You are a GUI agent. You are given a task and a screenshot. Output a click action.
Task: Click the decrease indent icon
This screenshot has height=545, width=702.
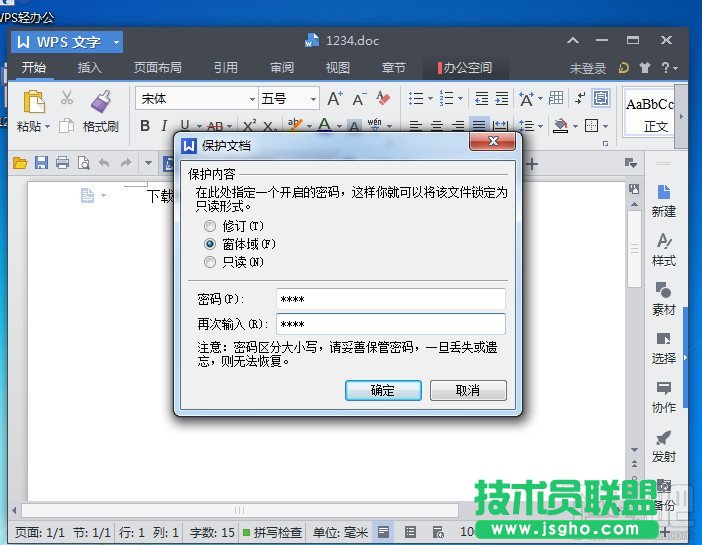[x=482, y=98]
